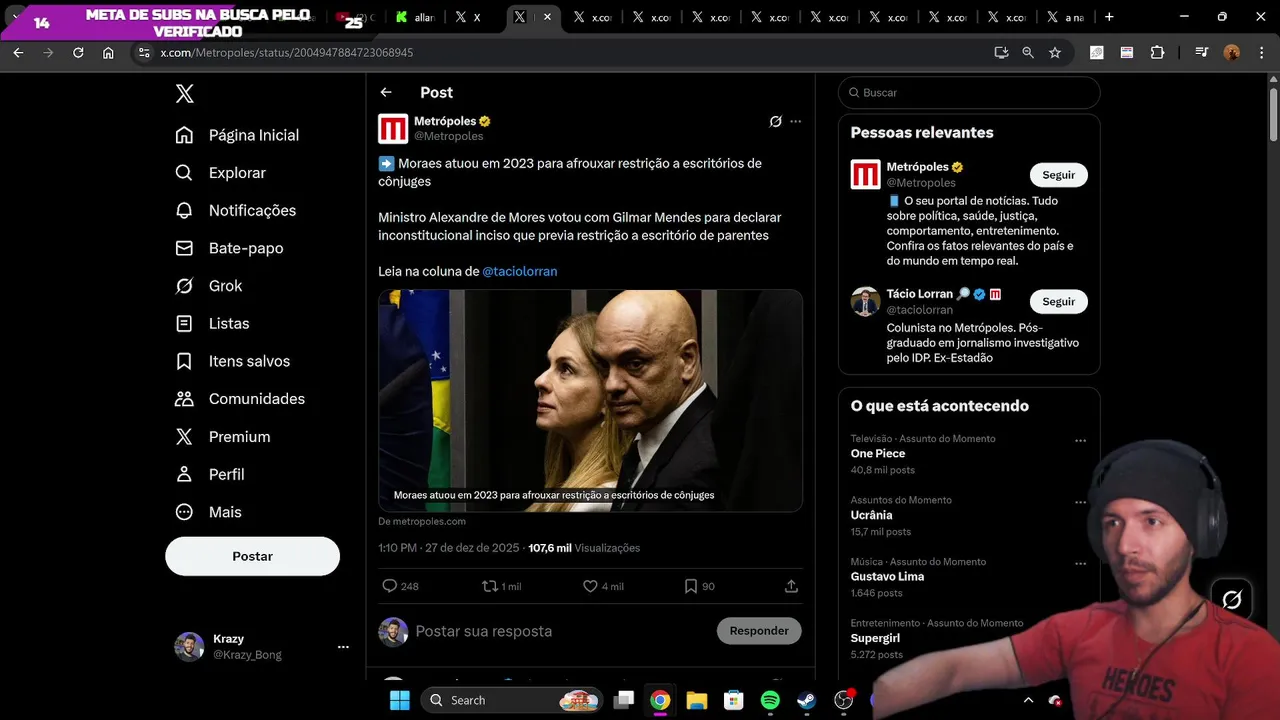Open media control icon in toolbar

point(1202,52)
